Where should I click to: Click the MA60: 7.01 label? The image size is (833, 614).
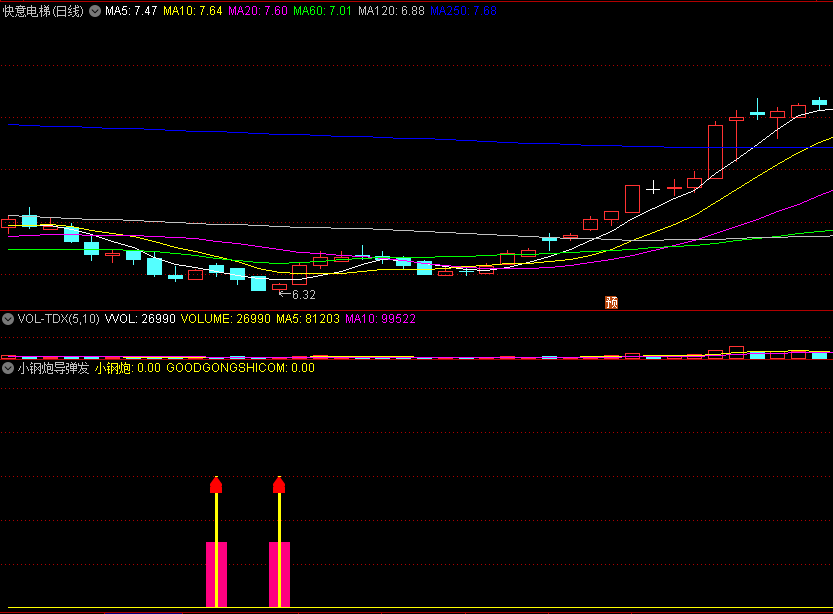pyautogui.click(x=322, y=11)
